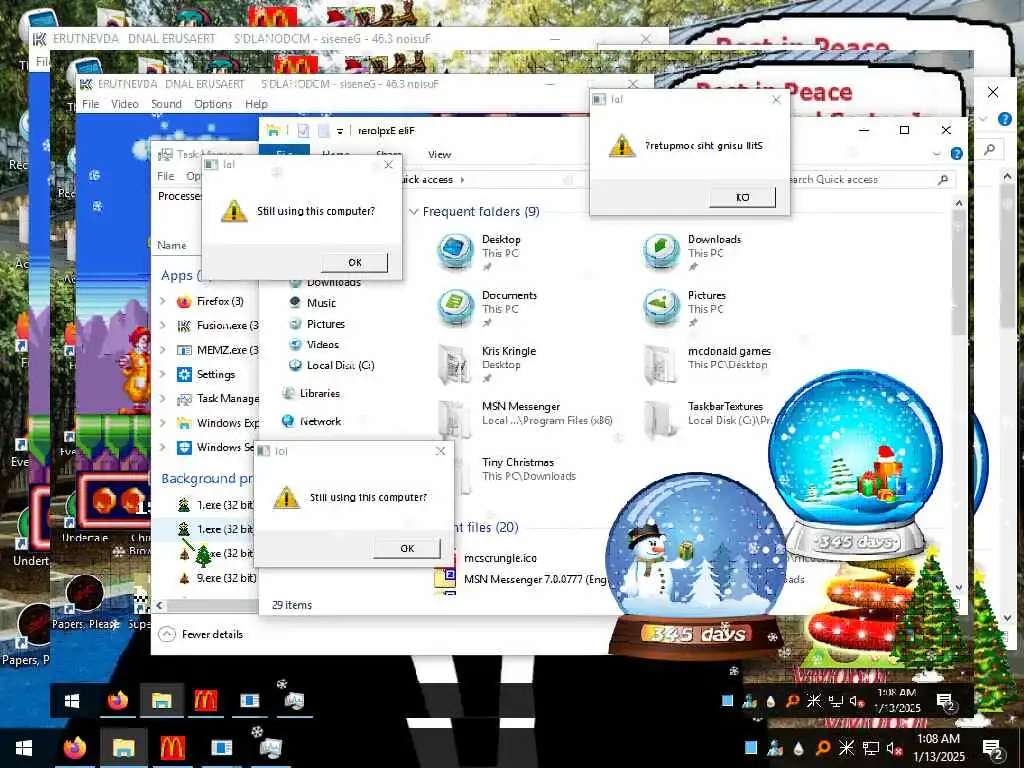Viewport: 1024px width, 768px height.
Task: Open Firefox from the lowest taskbar
Action: click(74, 747)
